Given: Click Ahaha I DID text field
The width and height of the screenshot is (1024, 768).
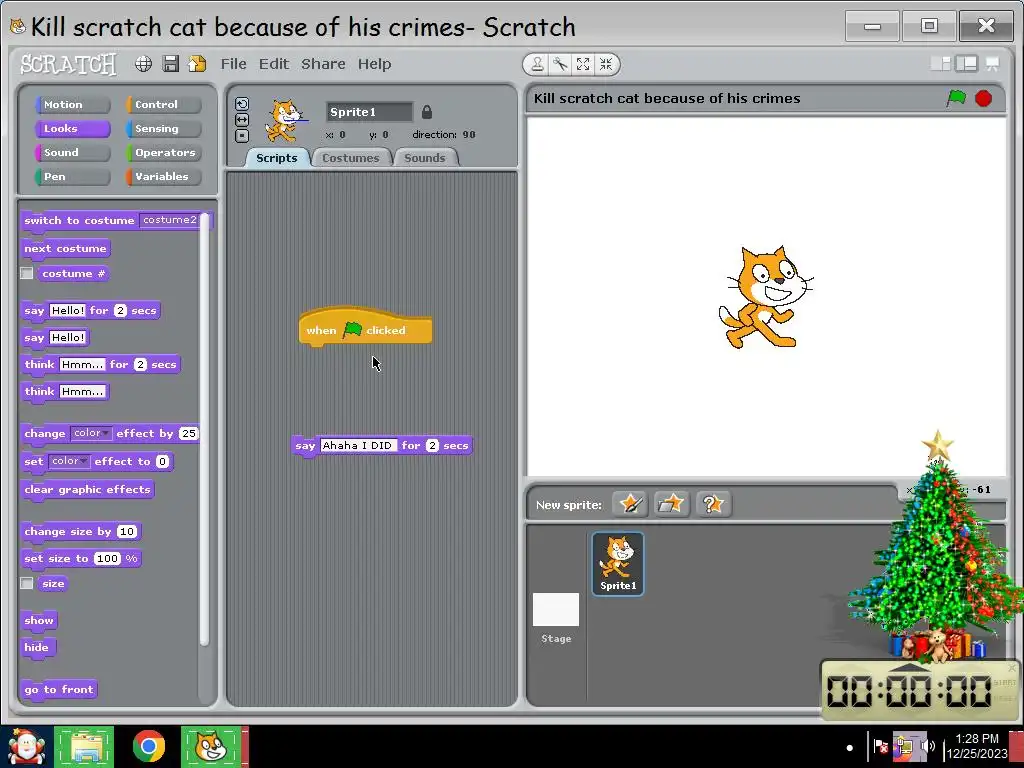Looking at the screenshot, I should 358,445.
